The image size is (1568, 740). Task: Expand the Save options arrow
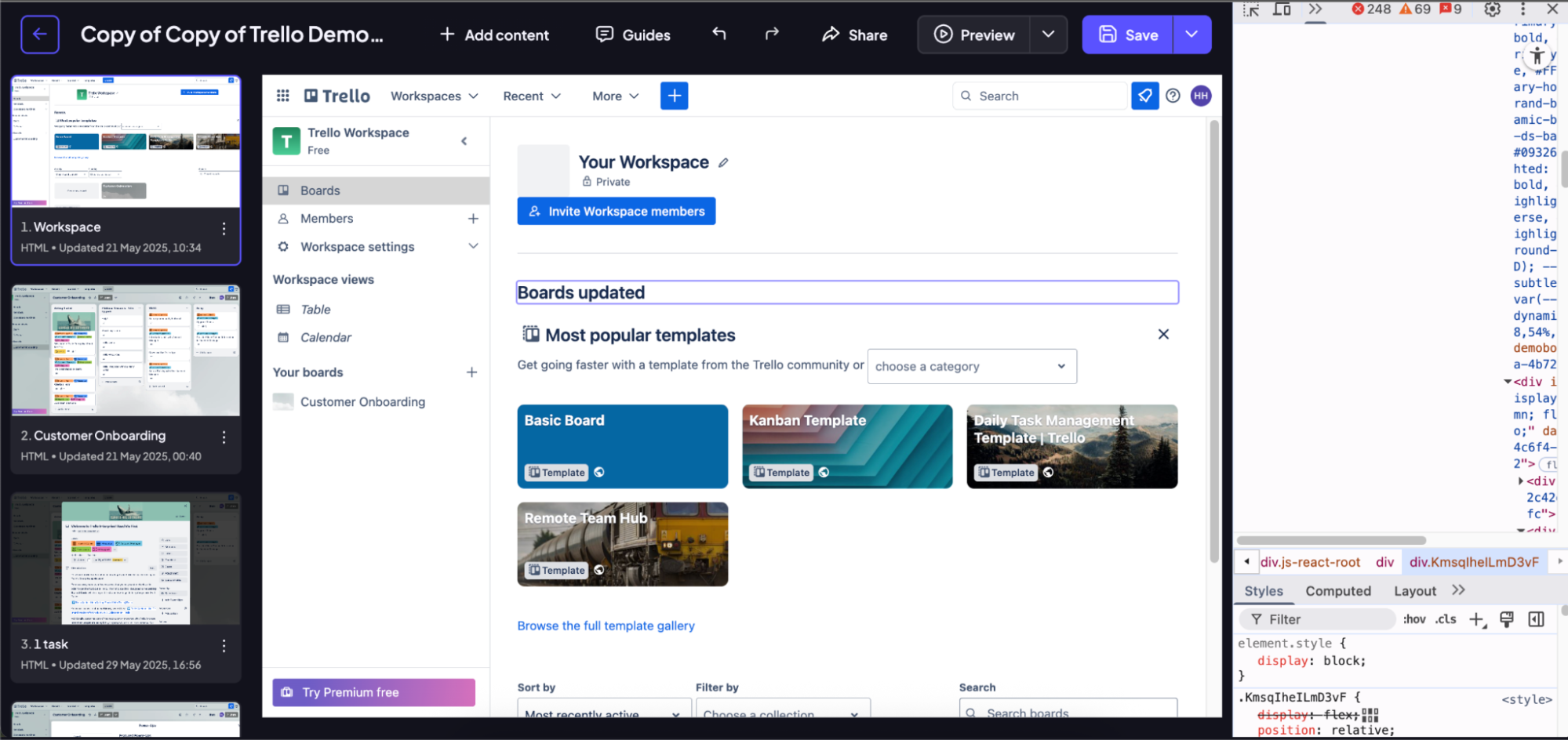click(x=1192, y=34)
